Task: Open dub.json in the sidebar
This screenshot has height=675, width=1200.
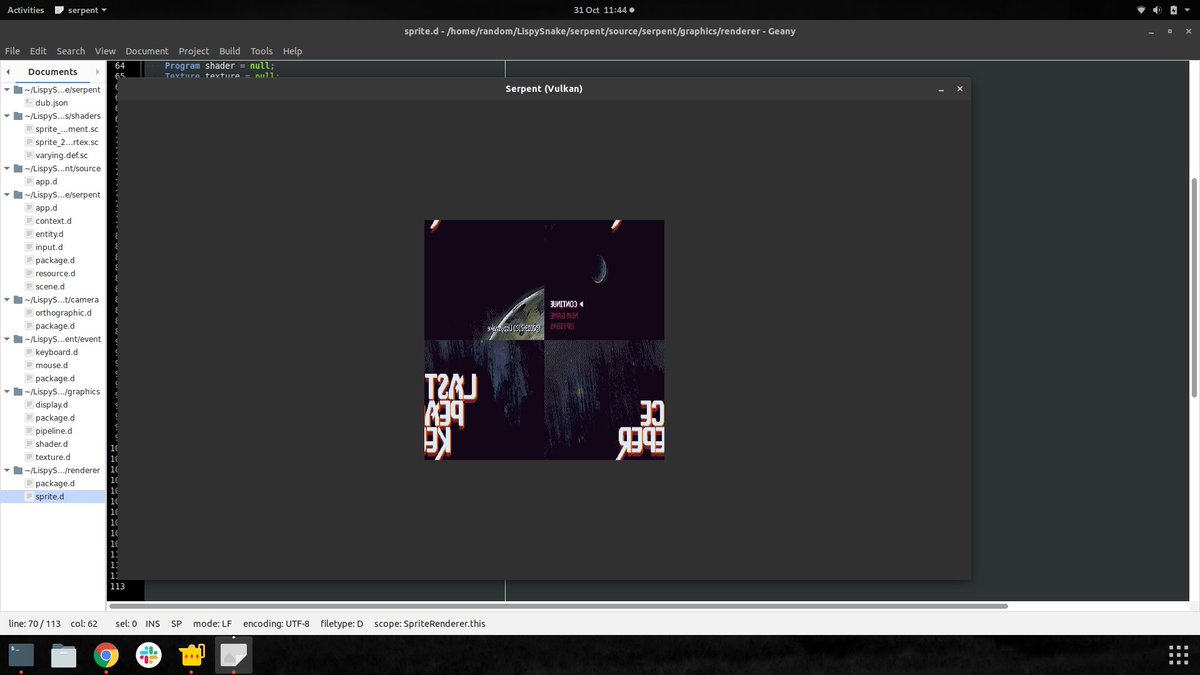Action: click(x=51, y=103)
